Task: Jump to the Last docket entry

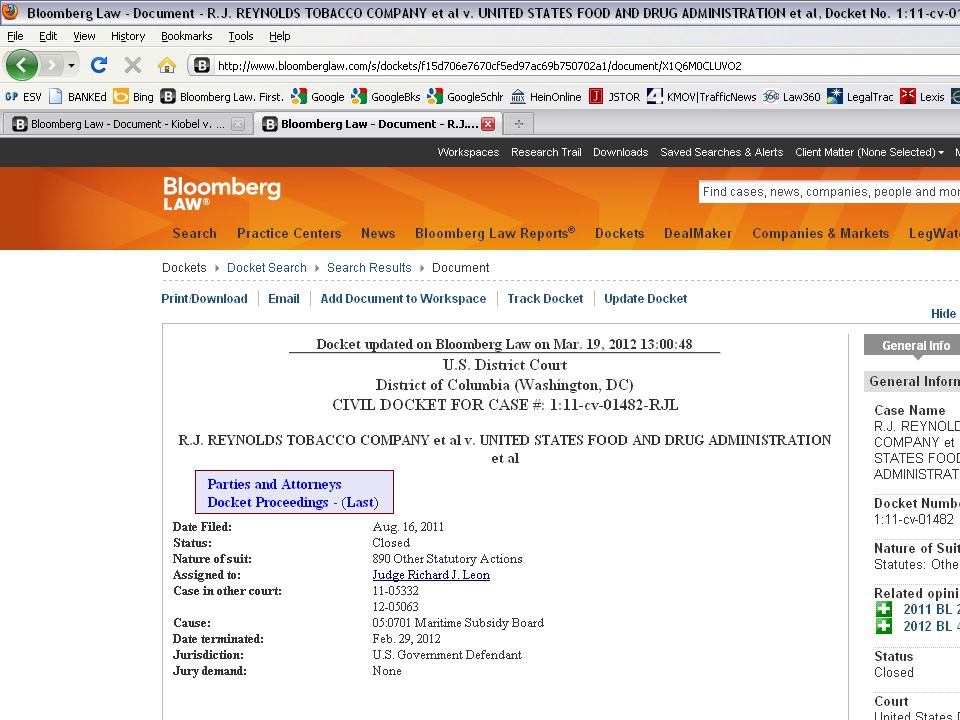Action: pos(360,502)
